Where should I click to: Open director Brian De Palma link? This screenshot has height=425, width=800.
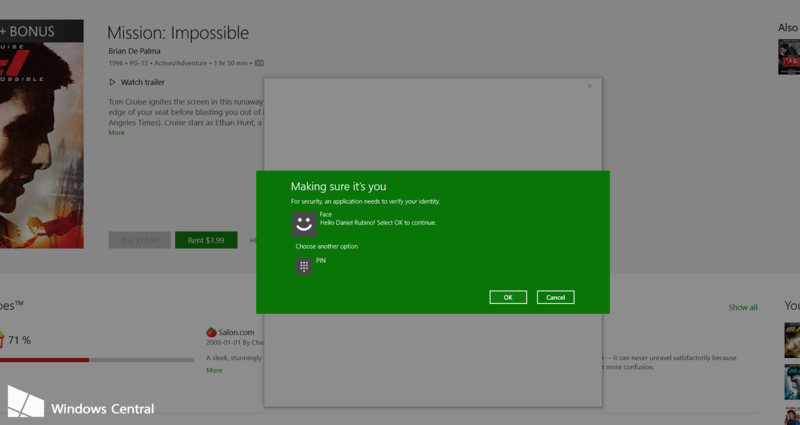click(x=134, y=51)
